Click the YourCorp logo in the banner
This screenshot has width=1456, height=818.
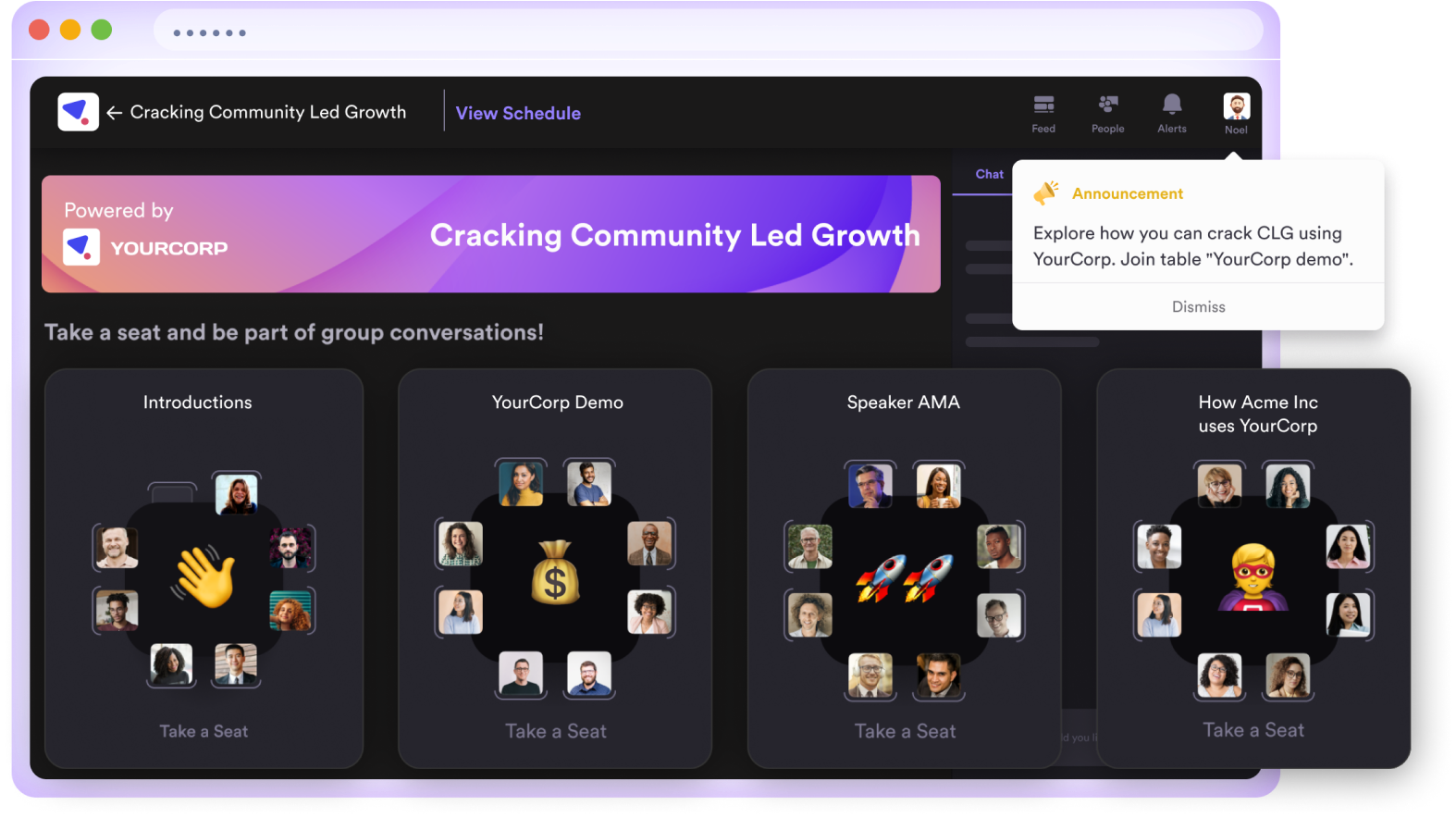[x=81, y=248]
